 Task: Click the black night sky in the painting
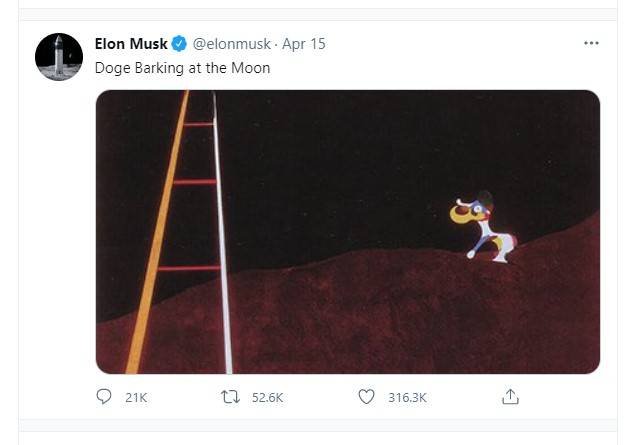point(380,150)
